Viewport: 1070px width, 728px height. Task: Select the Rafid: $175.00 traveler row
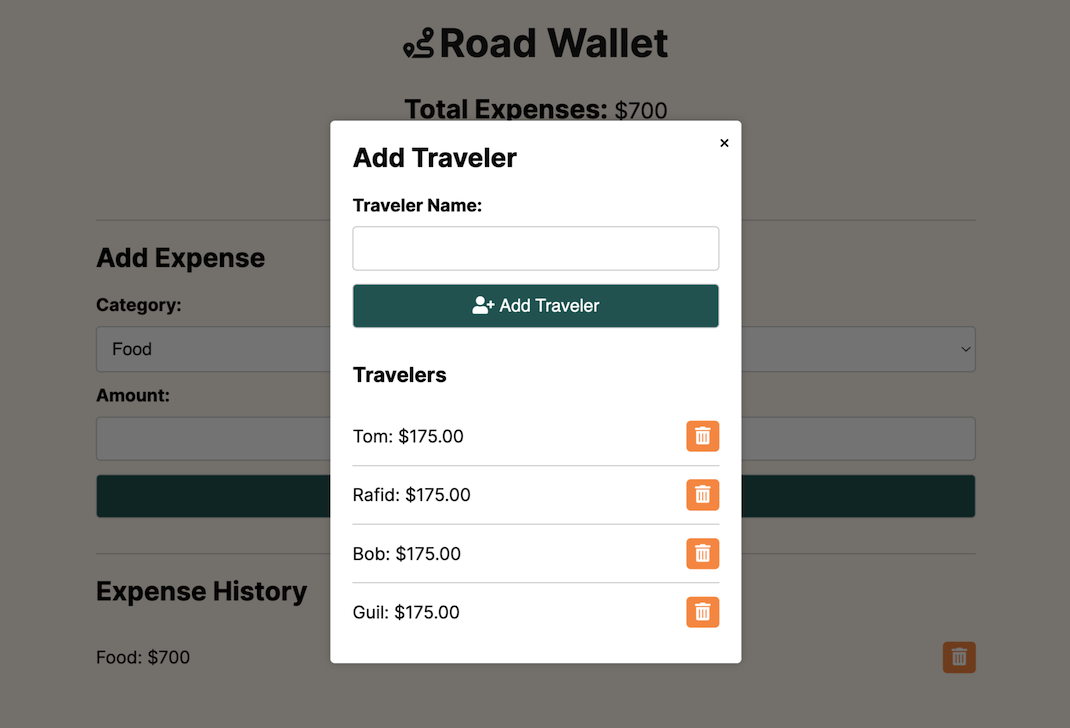(411, 495)
